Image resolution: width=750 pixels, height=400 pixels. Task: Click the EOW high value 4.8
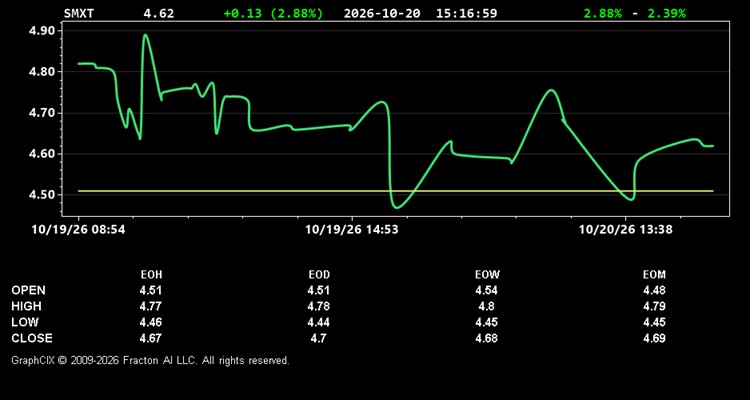[x=486, y=306]
